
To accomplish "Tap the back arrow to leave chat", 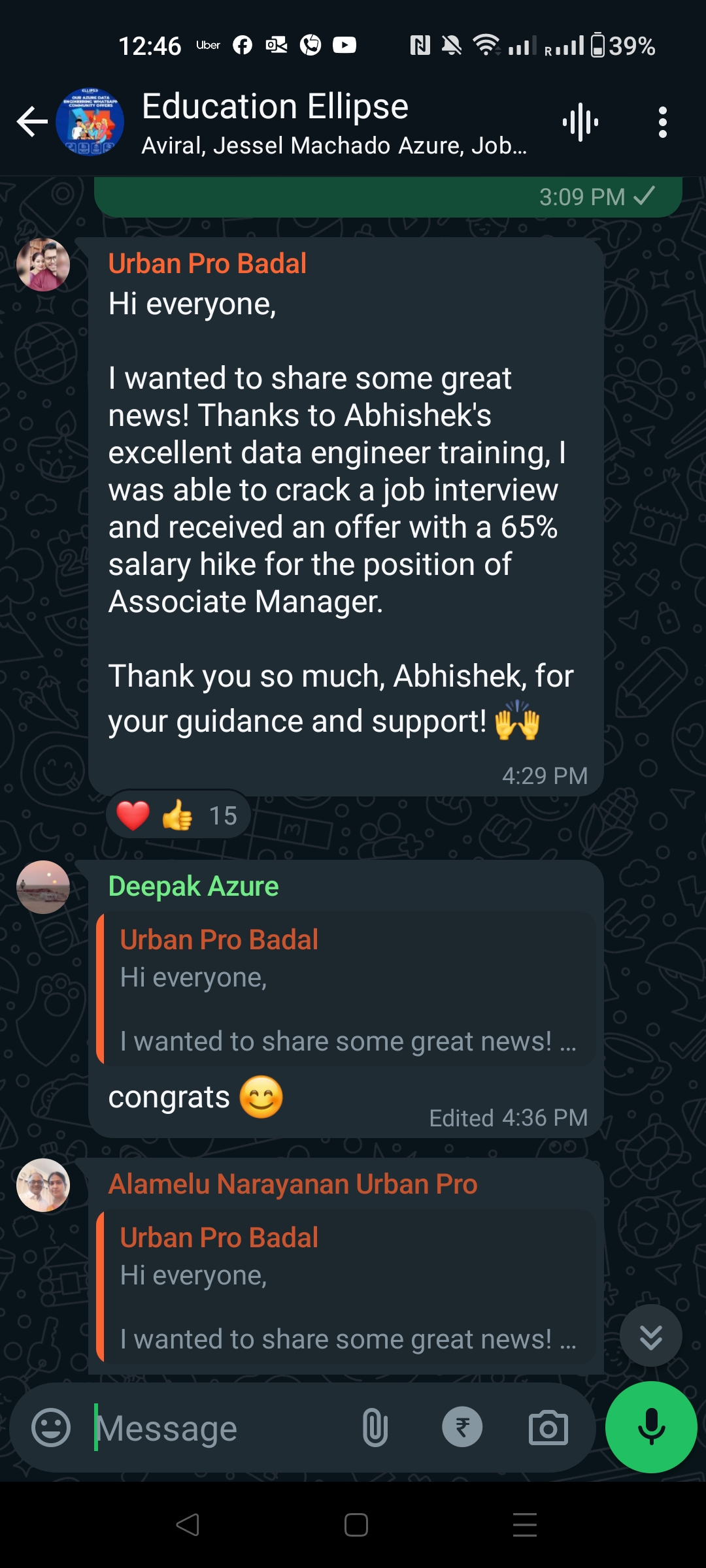I will [x=32, y=122].
